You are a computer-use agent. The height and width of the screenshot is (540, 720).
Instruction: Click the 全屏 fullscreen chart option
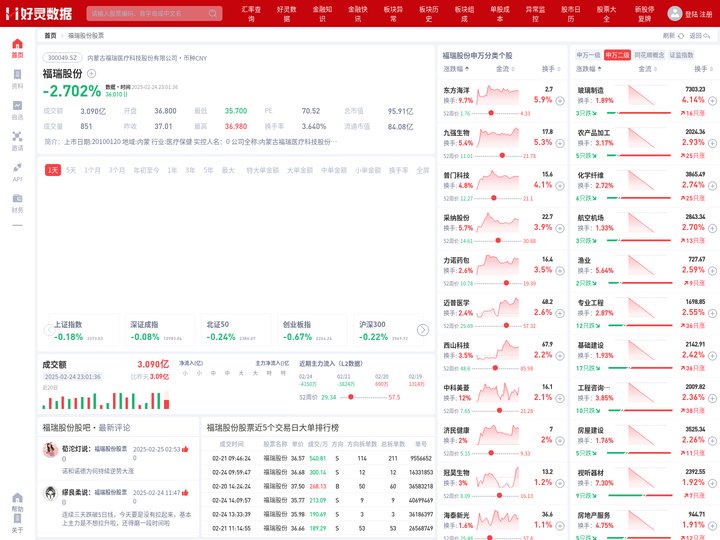tap(422, 170)
